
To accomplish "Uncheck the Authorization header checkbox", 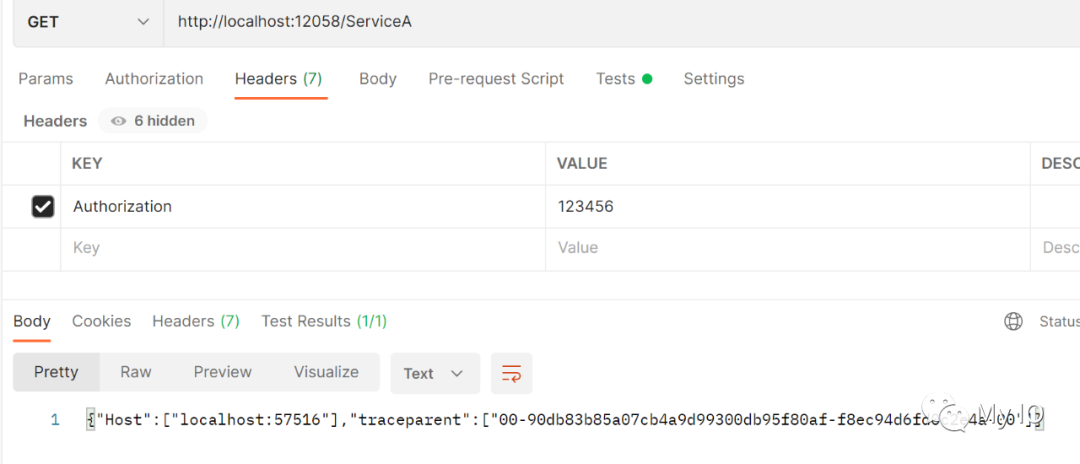I will coord(43,206).
